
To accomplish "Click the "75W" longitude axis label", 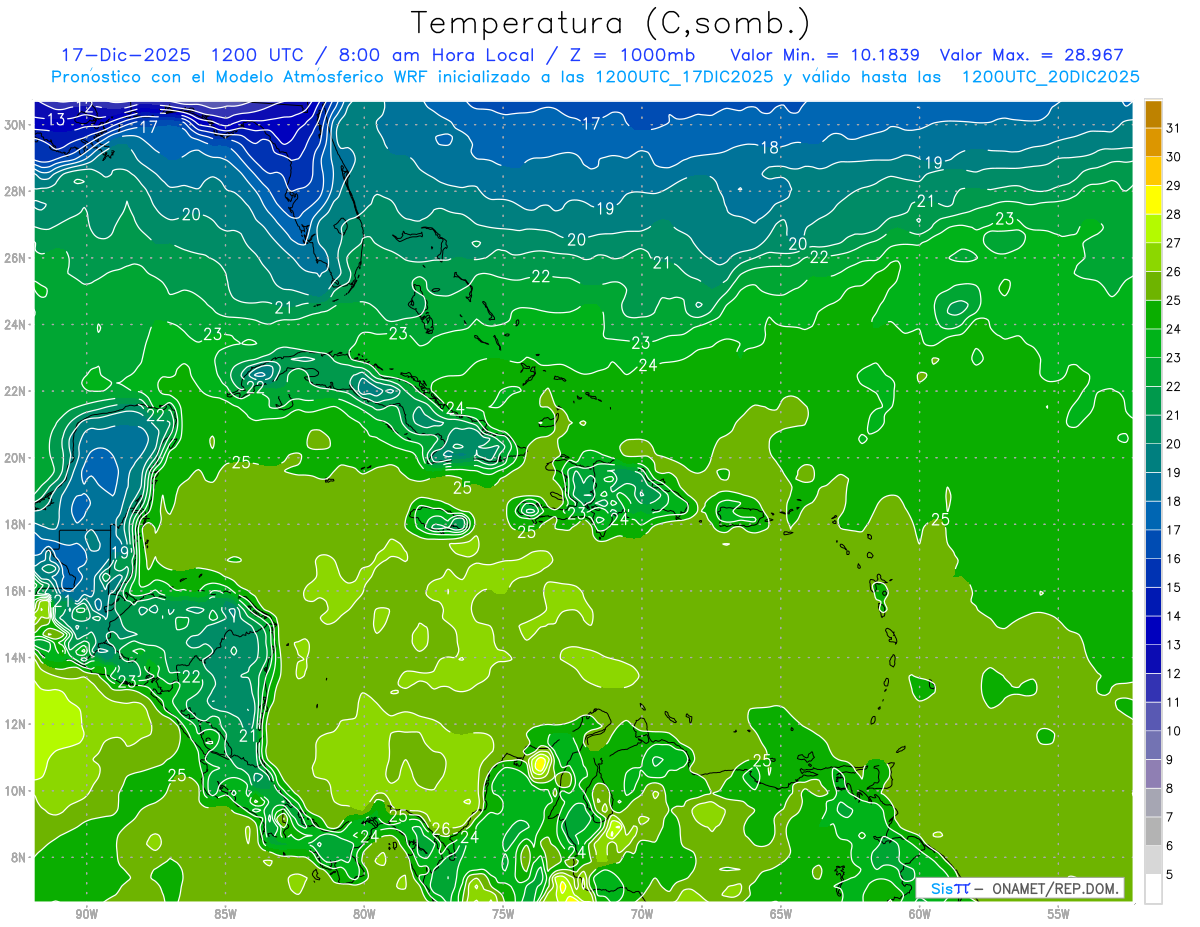I will click(503, 914).
